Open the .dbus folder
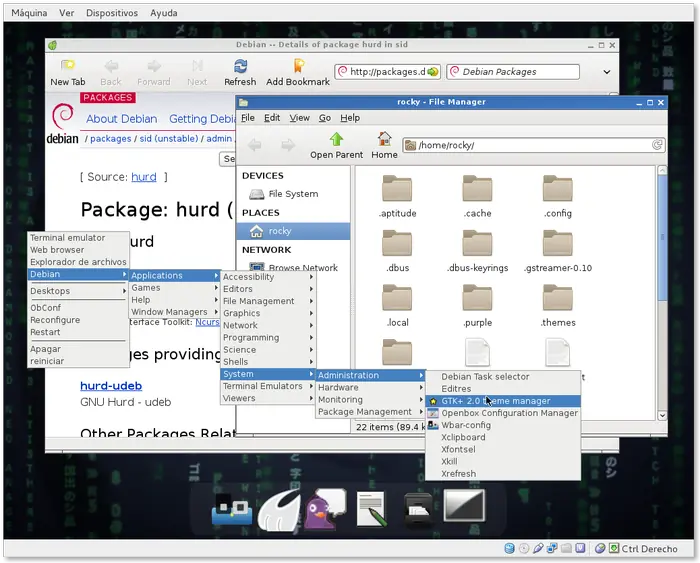 pyautogui.click(x=397, y=251)
